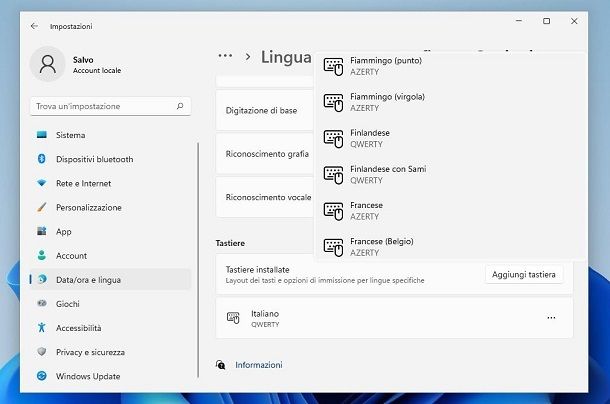Screen dimensions: 610x404
Task: Choose Finlandese con Sami layout
Action: point(449,175)
